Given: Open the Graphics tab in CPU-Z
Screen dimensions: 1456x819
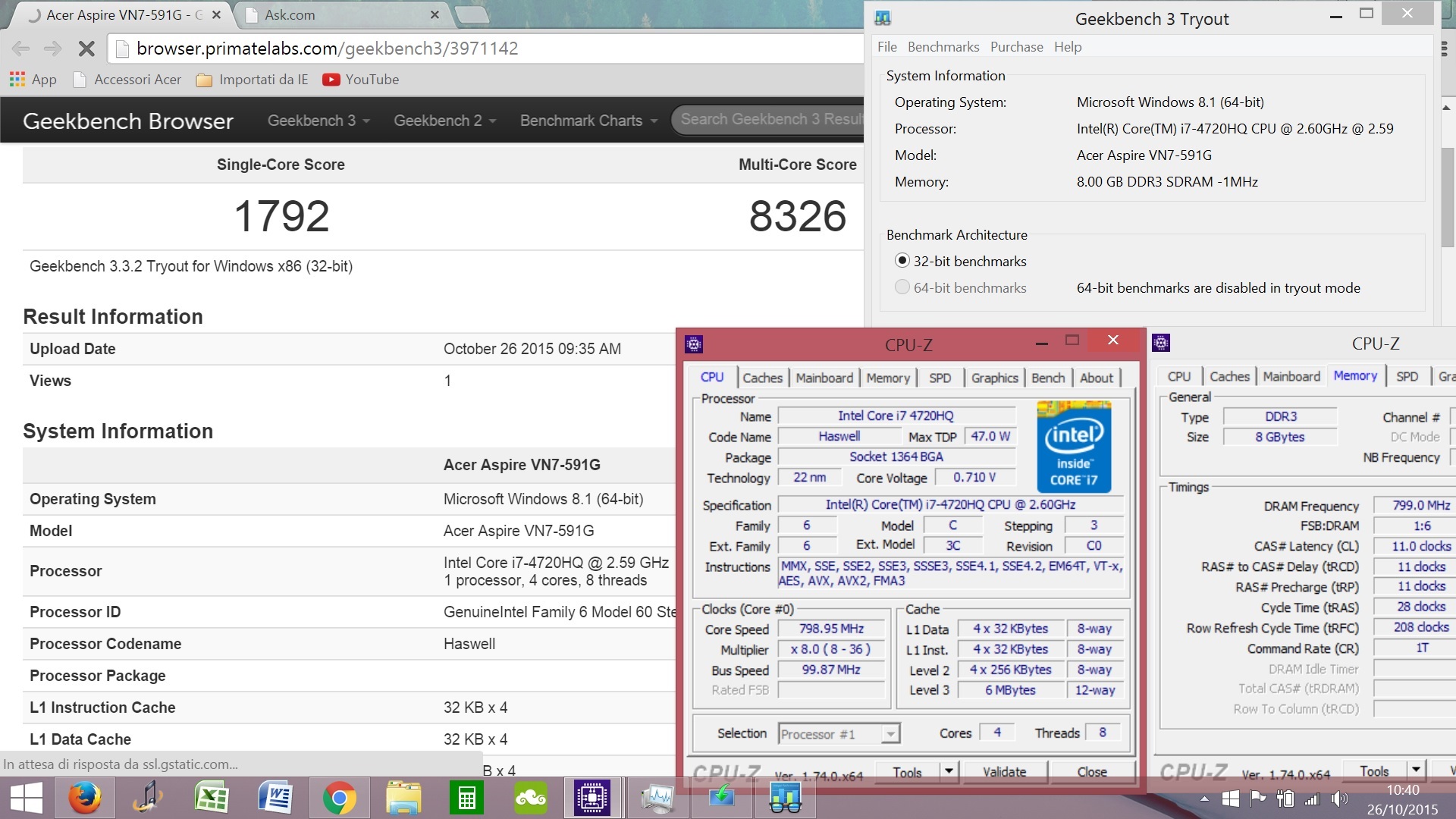Looking at the screenshot, I should [994, 378].
